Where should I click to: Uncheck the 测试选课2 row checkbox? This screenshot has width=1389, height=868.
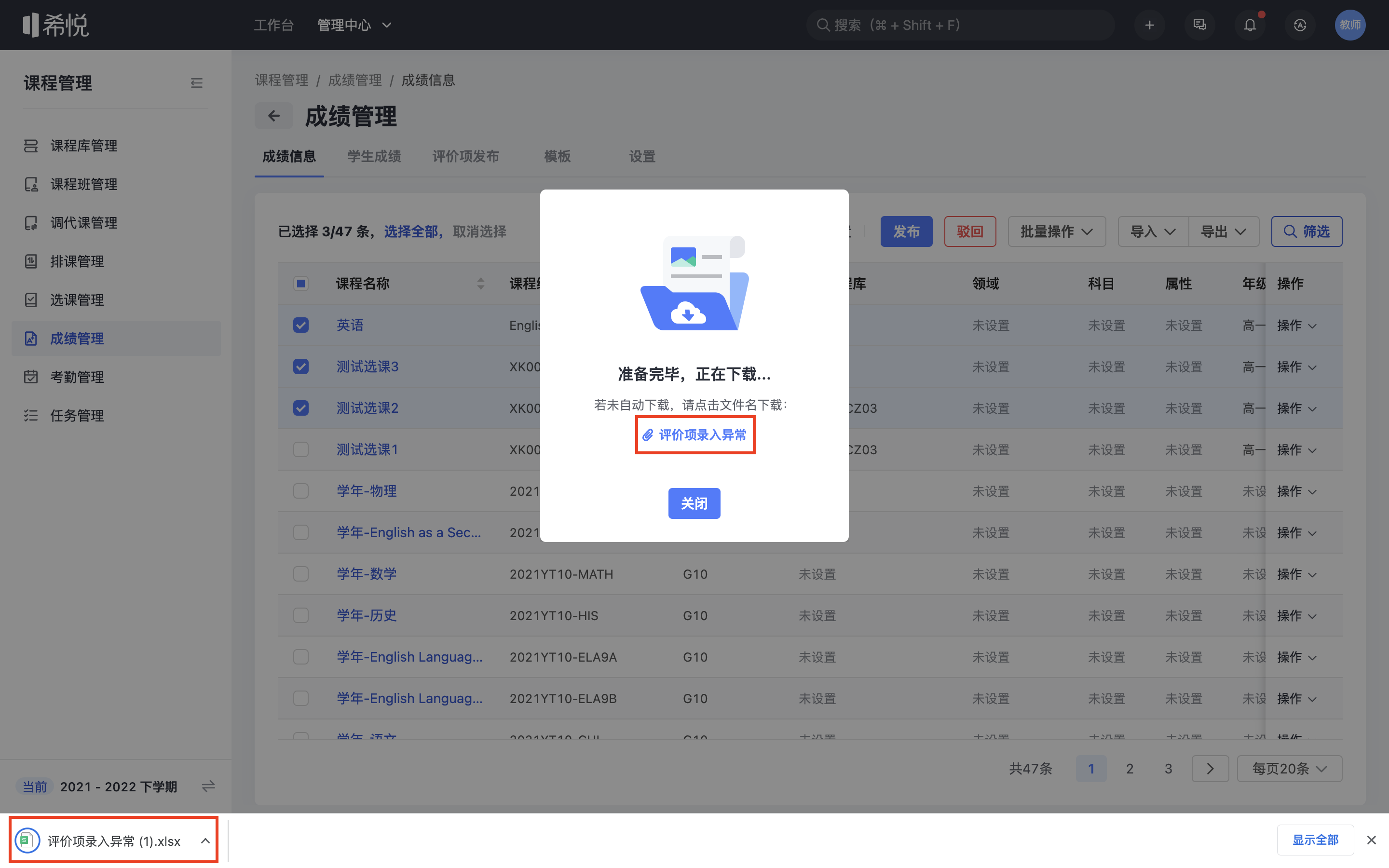(301, 408)
